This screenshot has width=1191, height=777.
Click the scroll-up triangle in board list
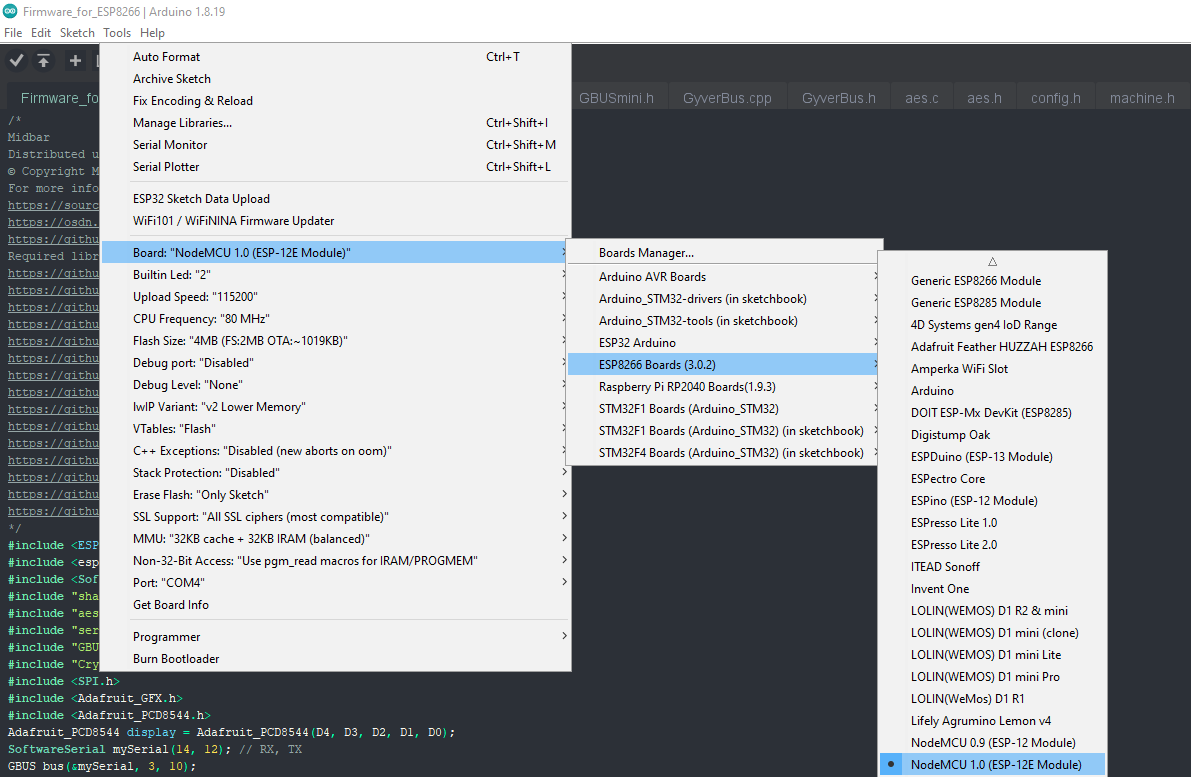pyautogui.click(x=992, y=261)
